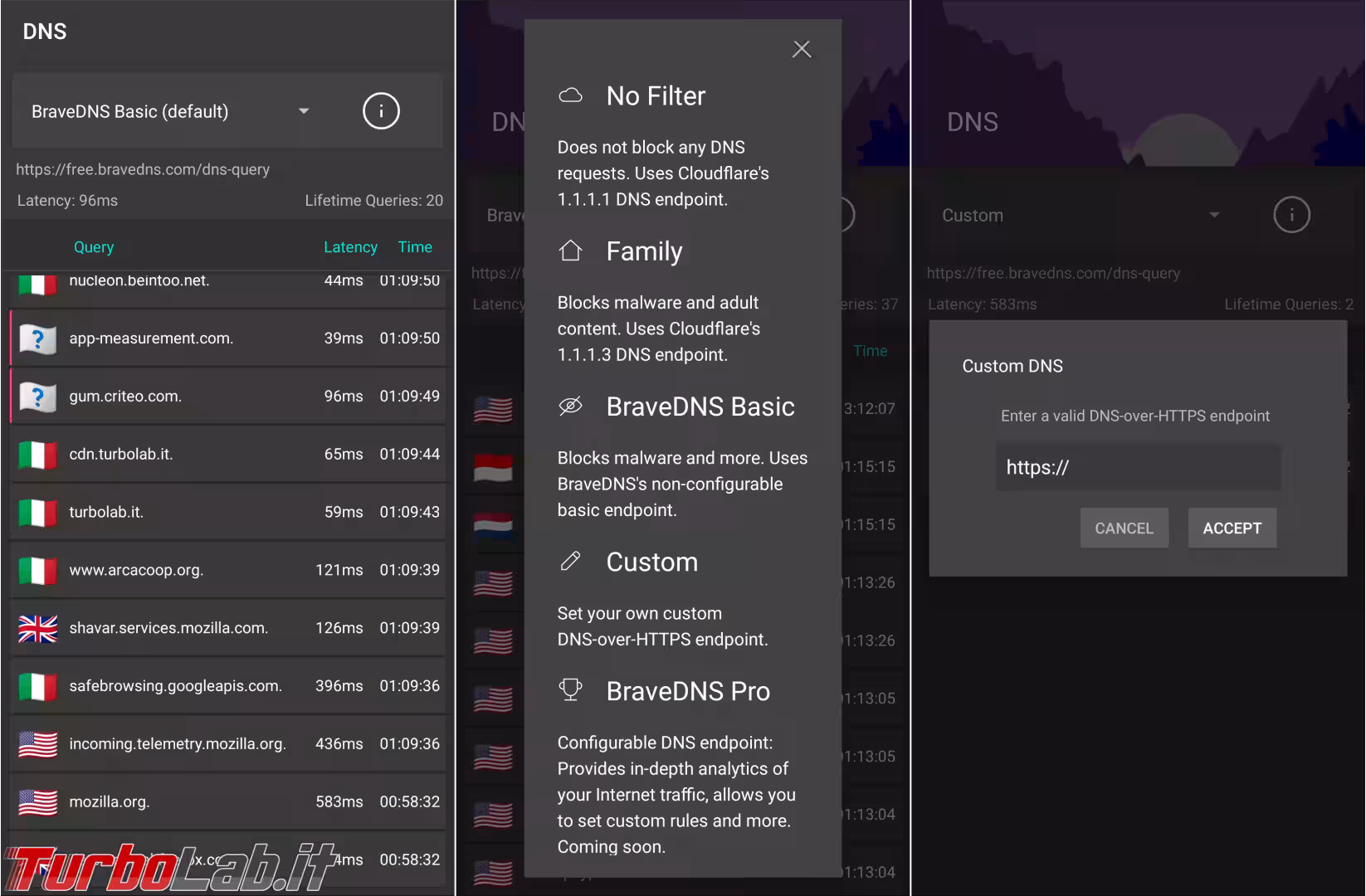
Task: Close the DNS filter options dialog
Action: click(801, 49)
